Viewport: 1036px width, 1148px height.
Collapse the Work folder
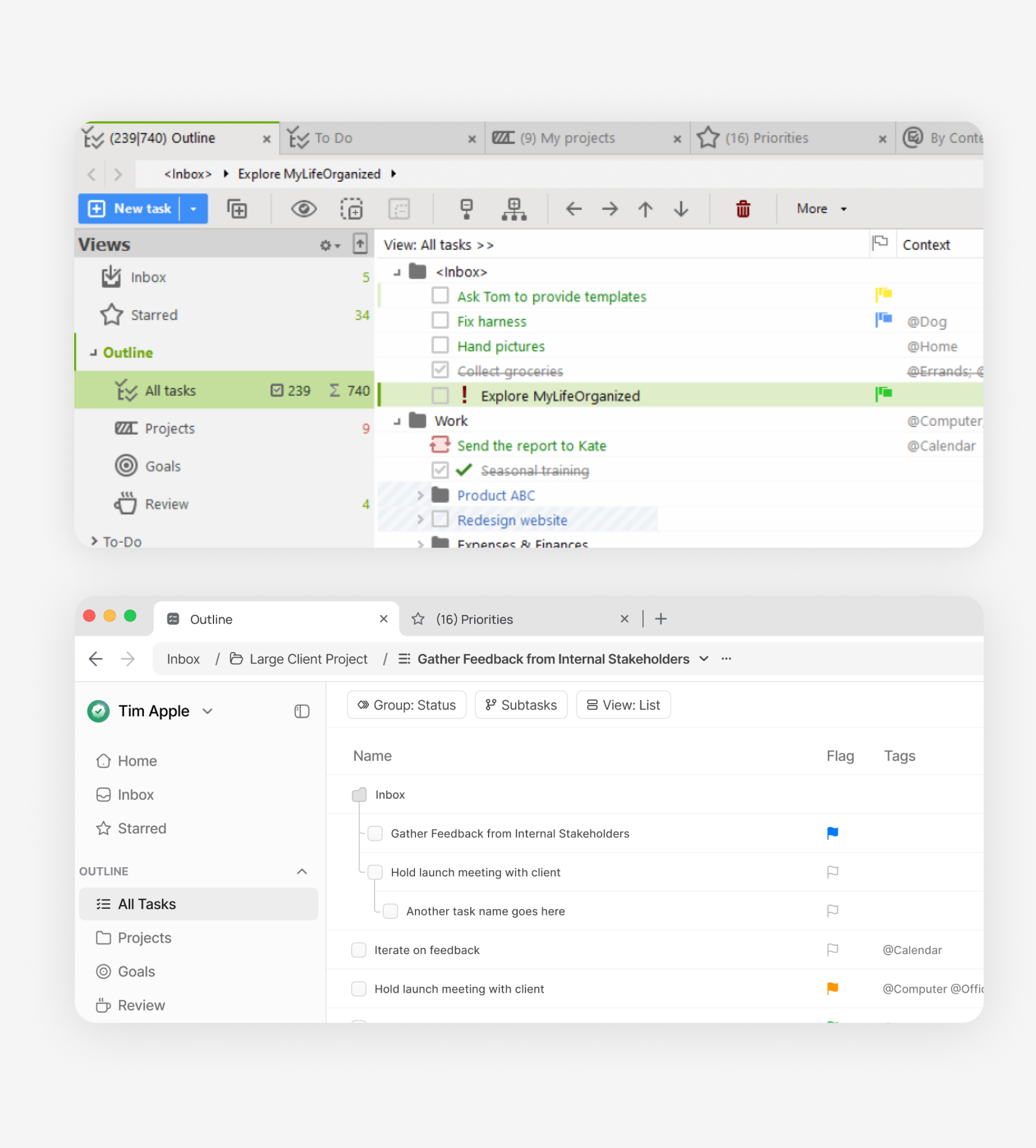pyautogui.click(x=397, y=421)
